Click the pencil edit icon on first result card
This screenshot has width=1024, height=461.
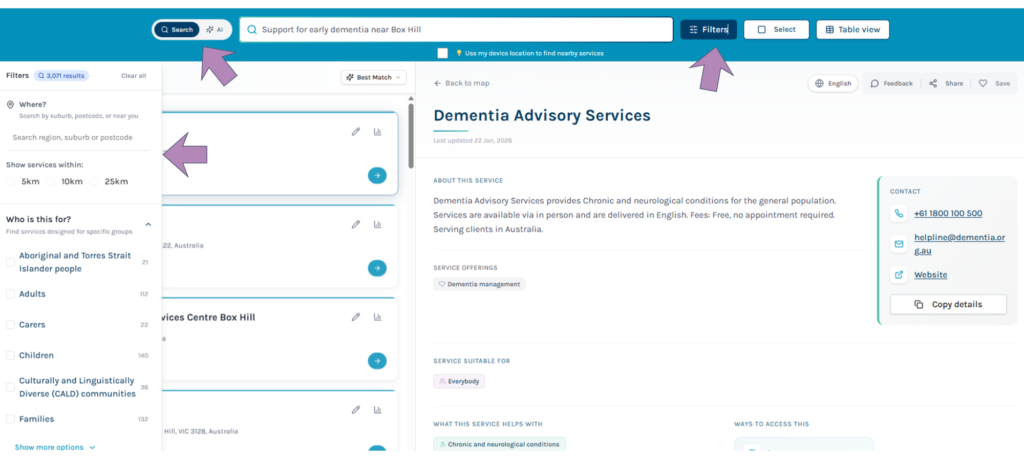(355, 132)
